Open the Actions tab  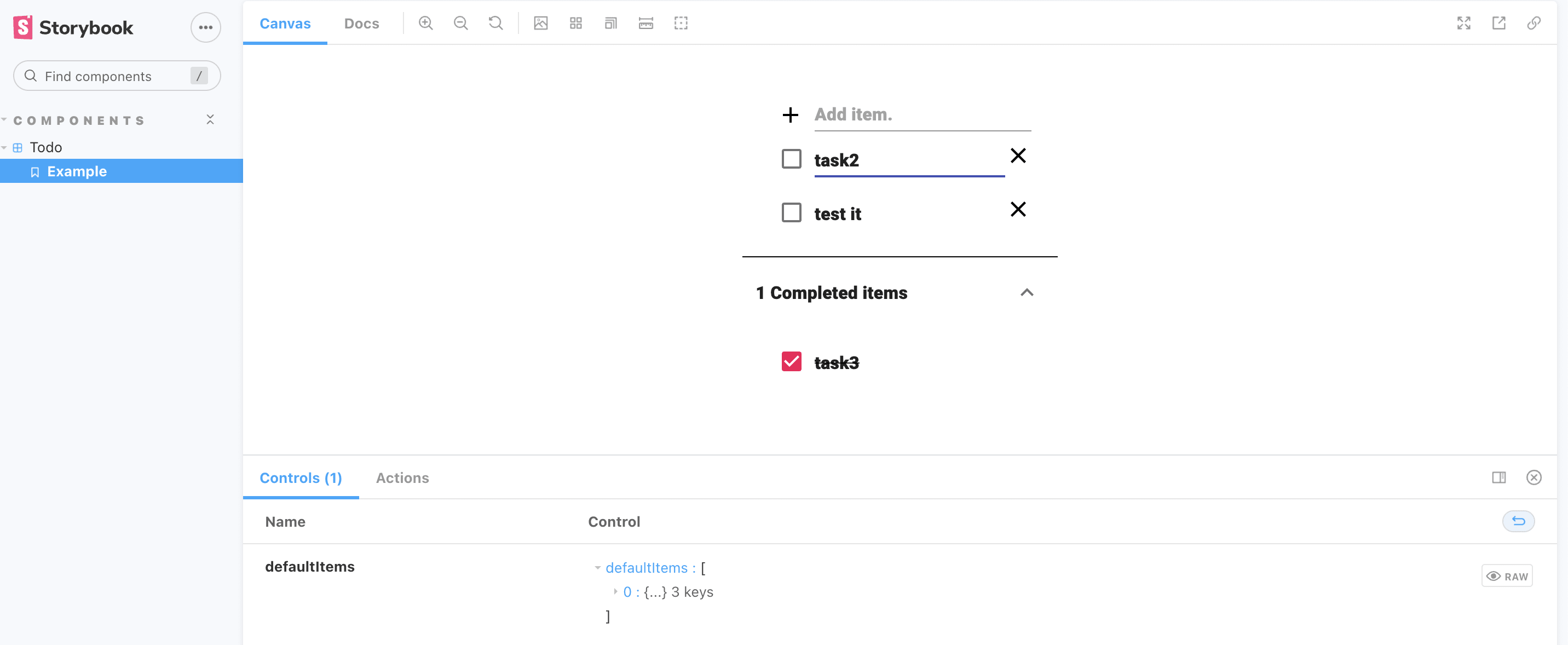point(402,477)
